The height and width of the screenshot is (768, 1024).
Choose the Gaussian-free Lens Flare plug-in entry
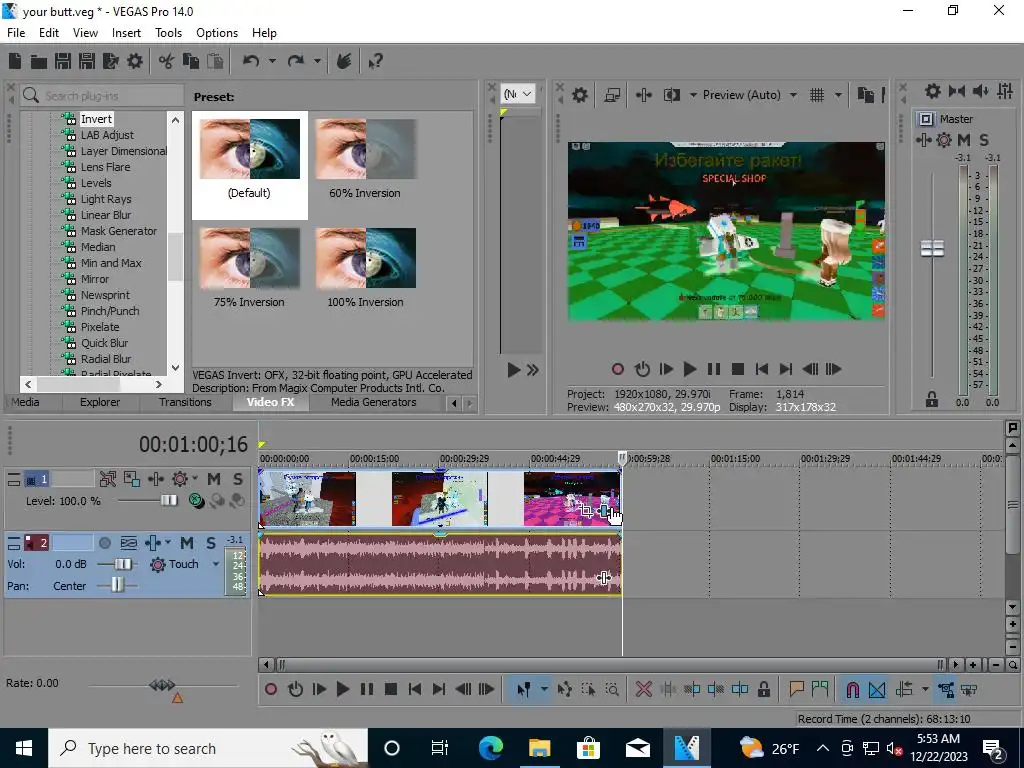tap(105, 167)
